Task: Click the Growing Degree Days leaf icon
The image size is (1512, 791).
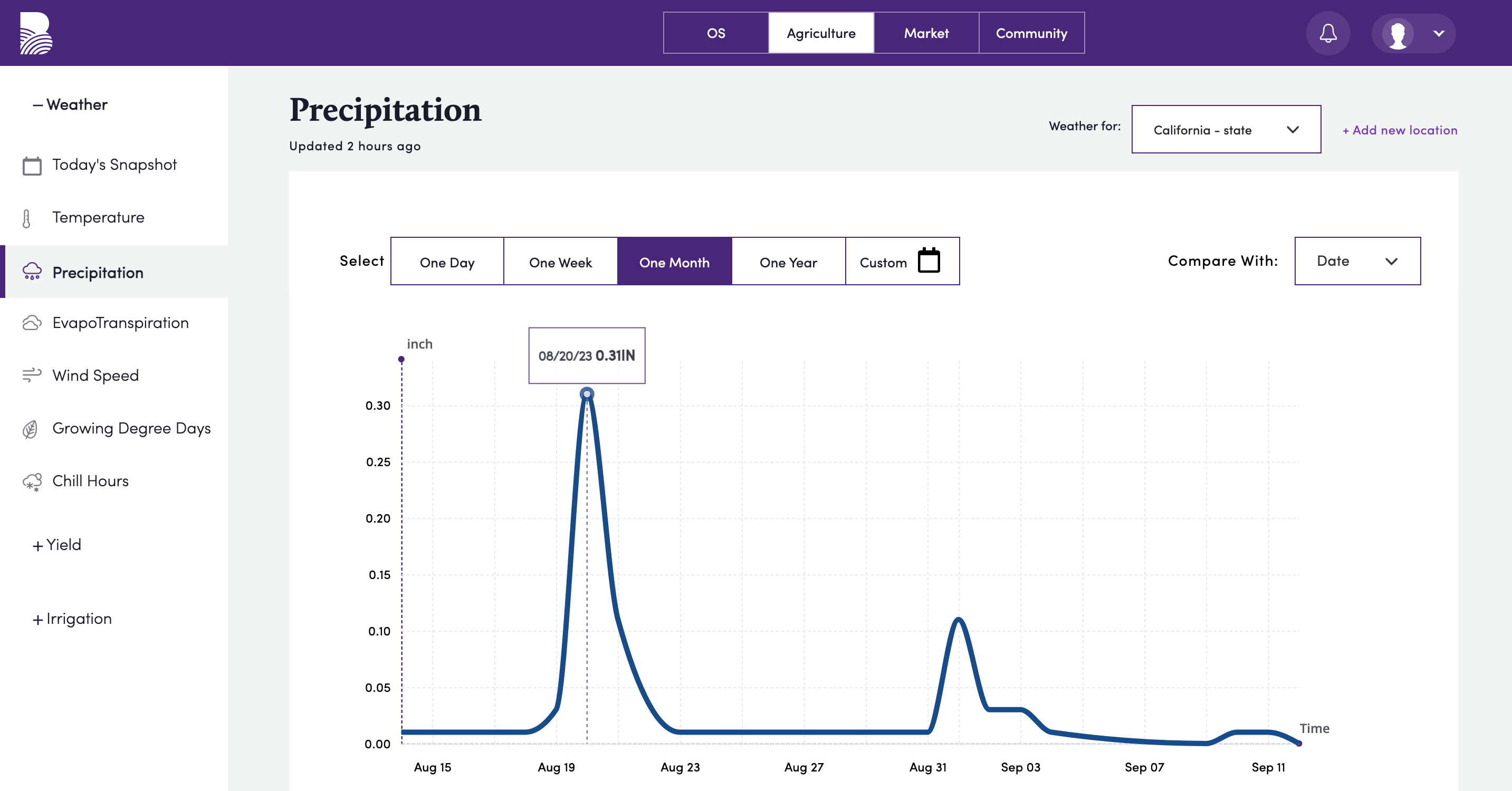Action: pyautogui.click(x=31, y=429)
